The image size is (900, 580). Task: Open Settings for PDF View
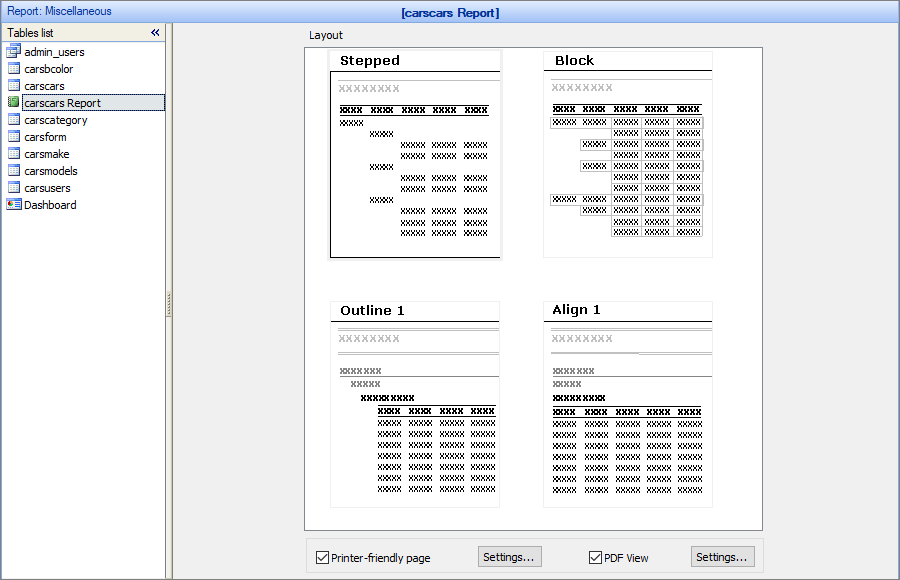click(722, 557)
